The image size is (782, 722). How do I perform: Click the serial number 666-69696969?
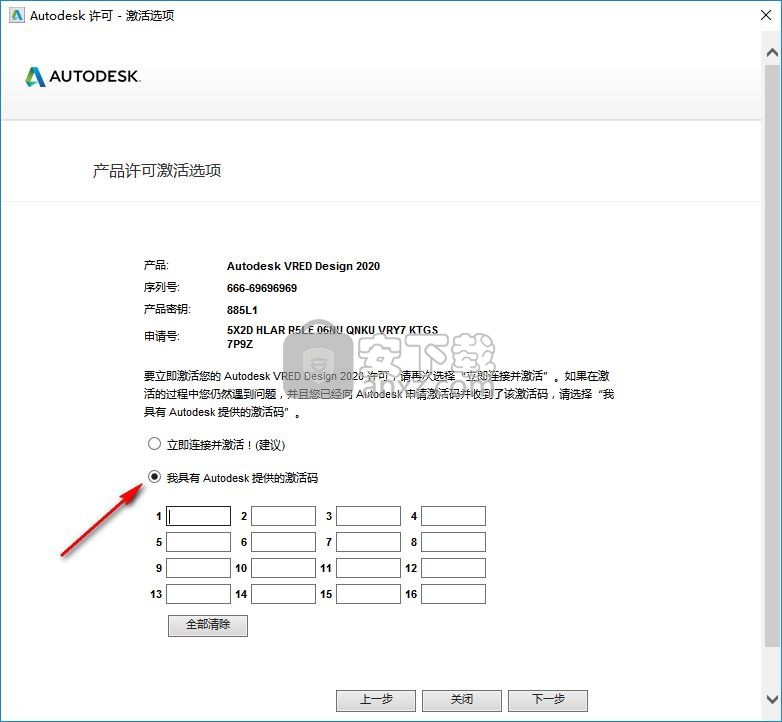pos(262,288)
